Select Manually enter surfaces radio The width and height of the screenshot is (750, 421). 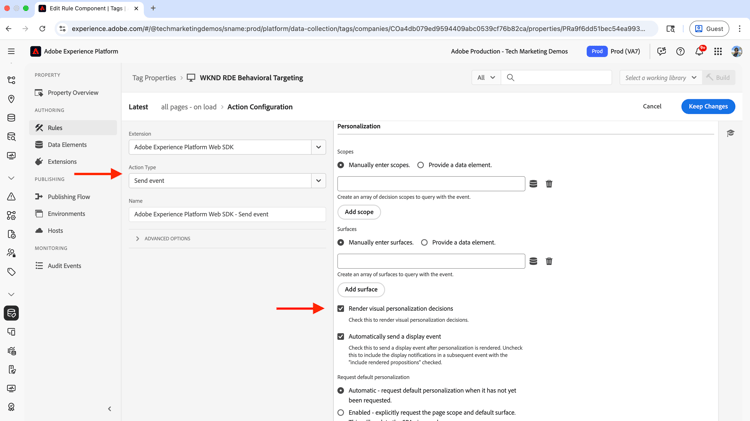click(x=341, y=243)
